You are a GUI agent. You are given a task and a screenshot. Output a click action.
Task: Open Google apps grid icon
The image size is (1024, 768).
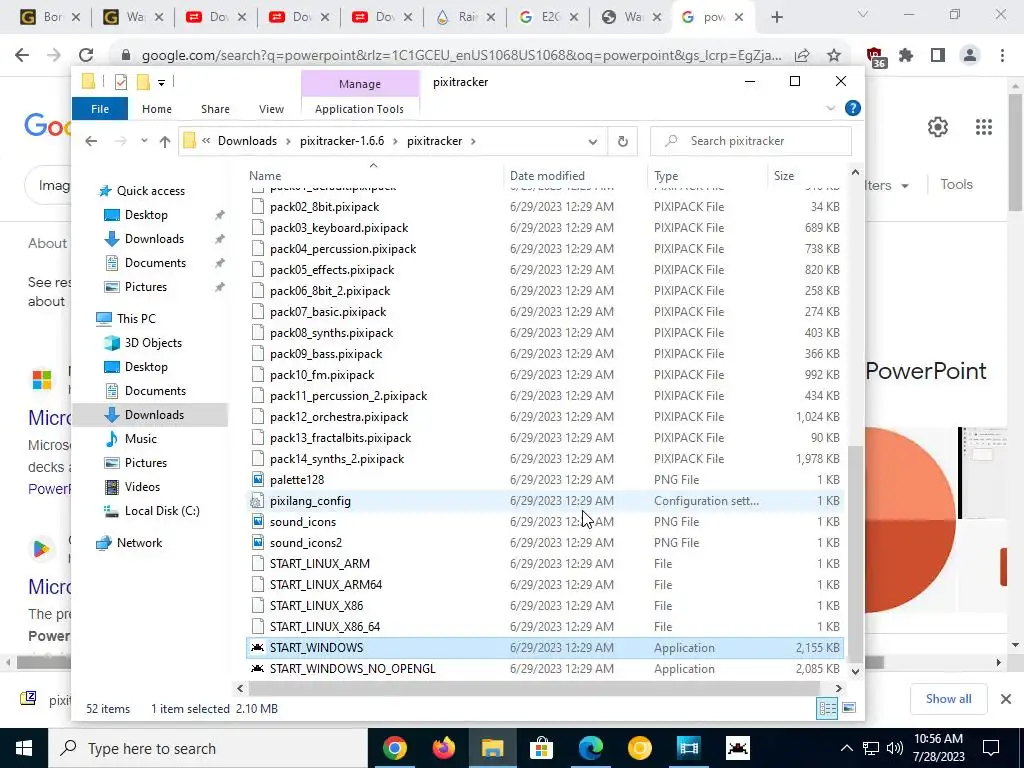coord(984,127)
